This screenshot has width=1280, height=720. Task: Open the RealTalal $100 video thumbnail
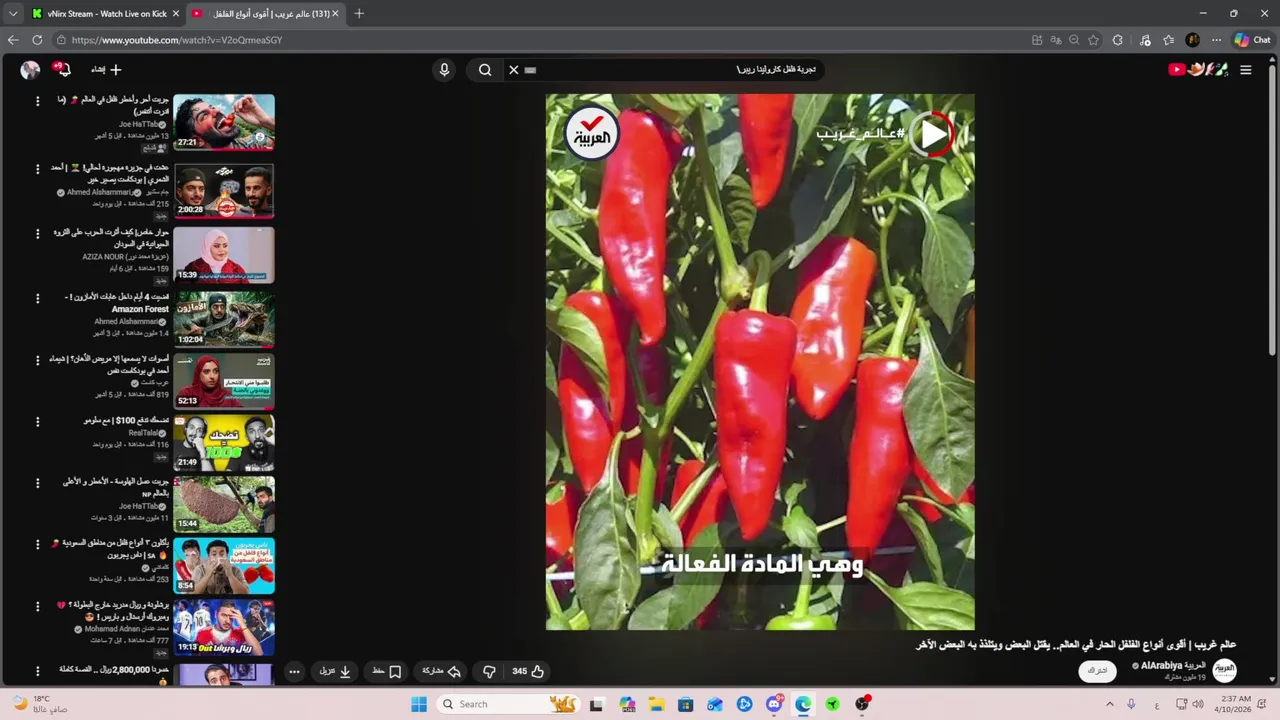(224, 442)
